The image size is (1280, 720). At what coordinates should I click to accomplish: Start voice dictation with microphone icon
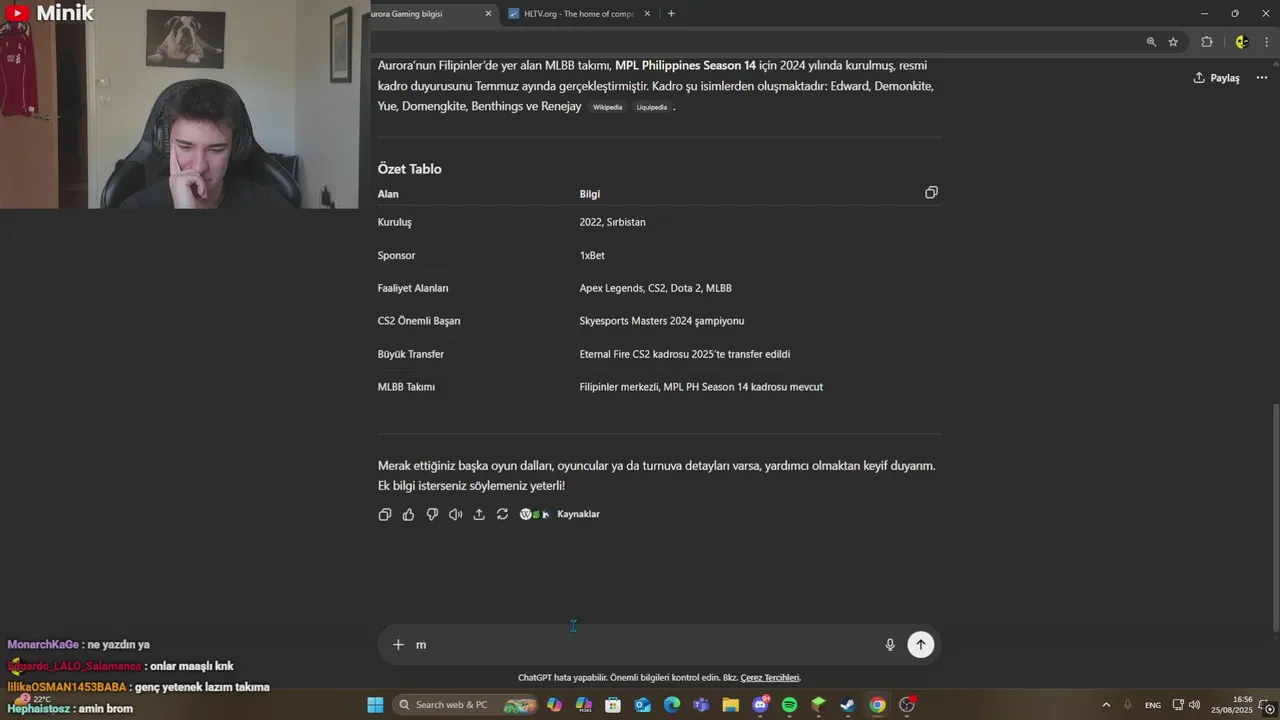(890, 645)
